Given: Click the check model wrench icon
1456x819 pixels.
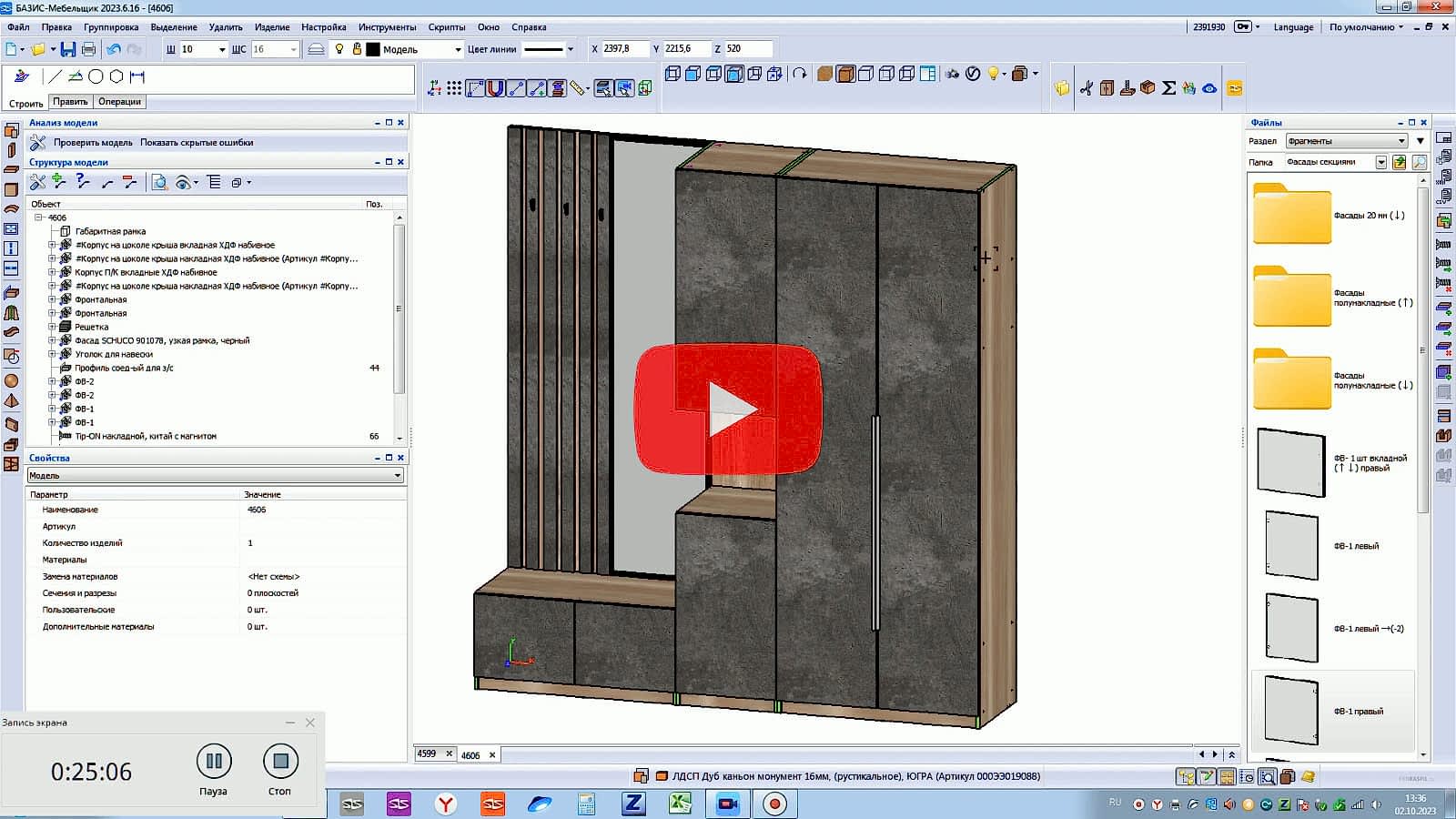Looking at the screenshot, I should (38, 142).
